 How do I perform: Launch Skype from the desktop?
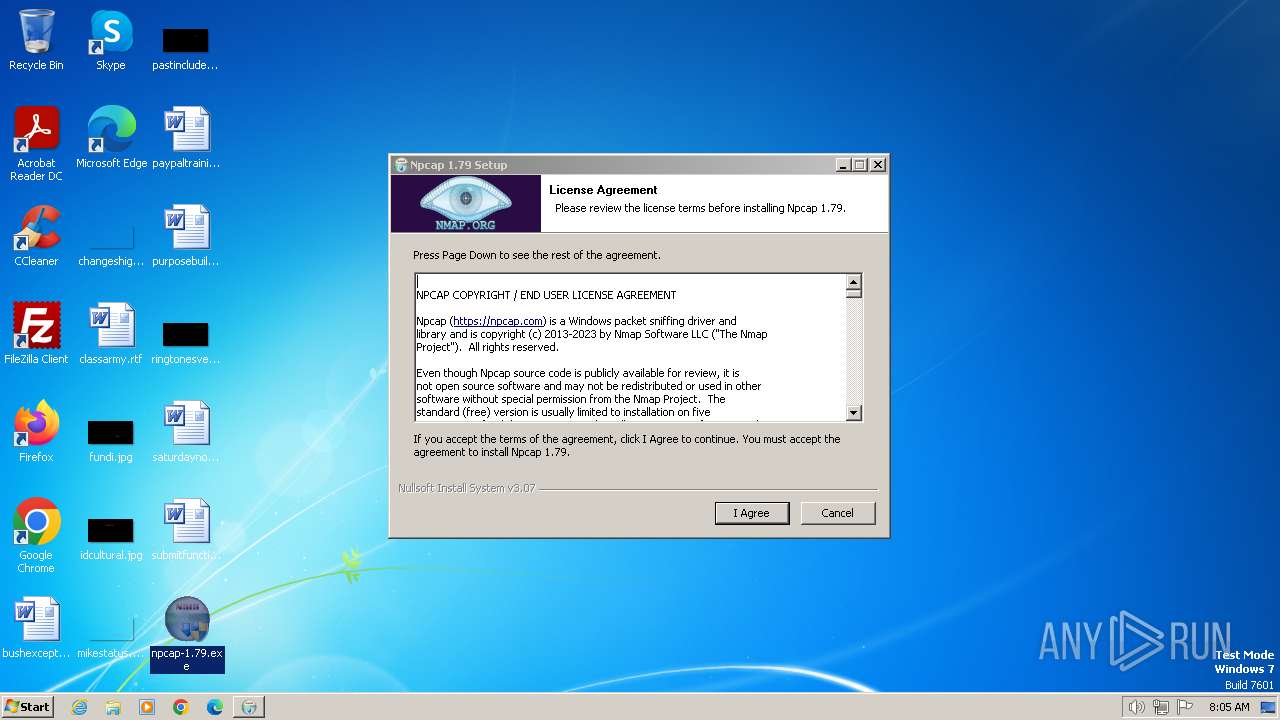pyautogui.click(x=111, y=40)
